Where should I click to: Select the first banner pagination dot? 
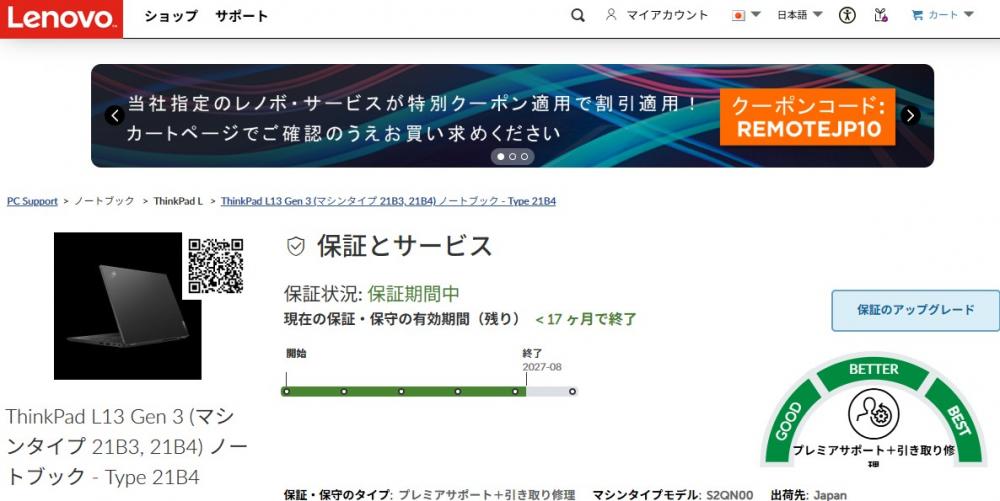click(x=501, y=156)
